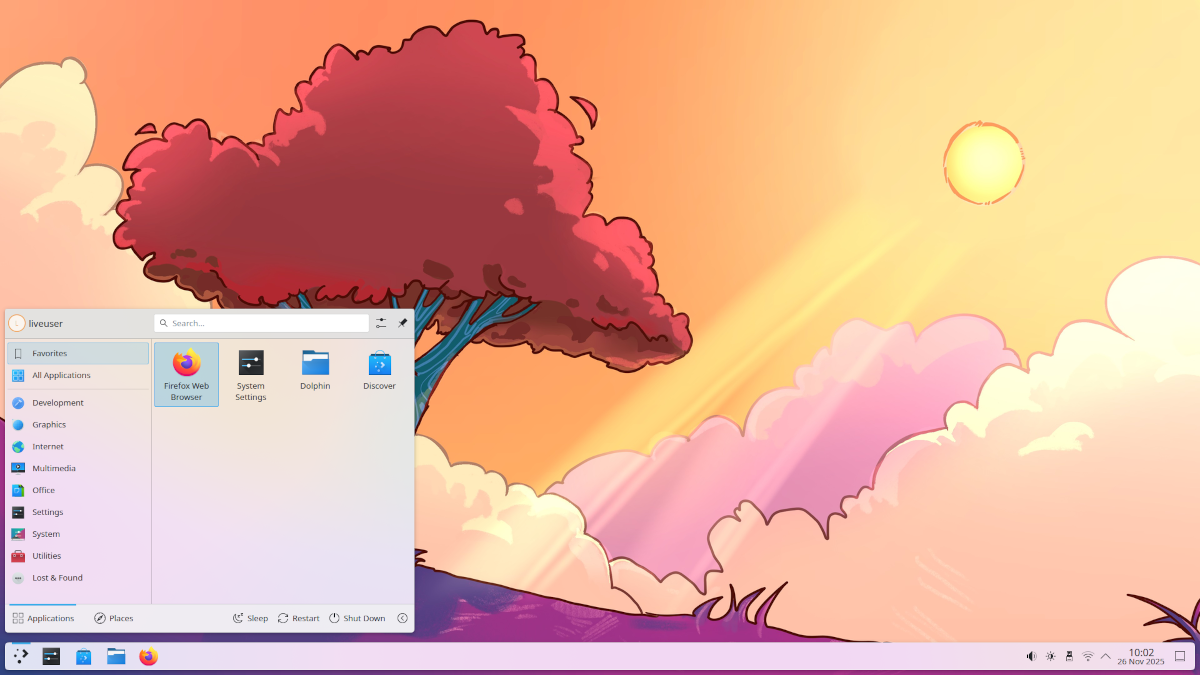The image size is (1200, 675).
Task: Click the volume speaker icon in system tray
Action: pyautogui.click(x=1031, y=657)
